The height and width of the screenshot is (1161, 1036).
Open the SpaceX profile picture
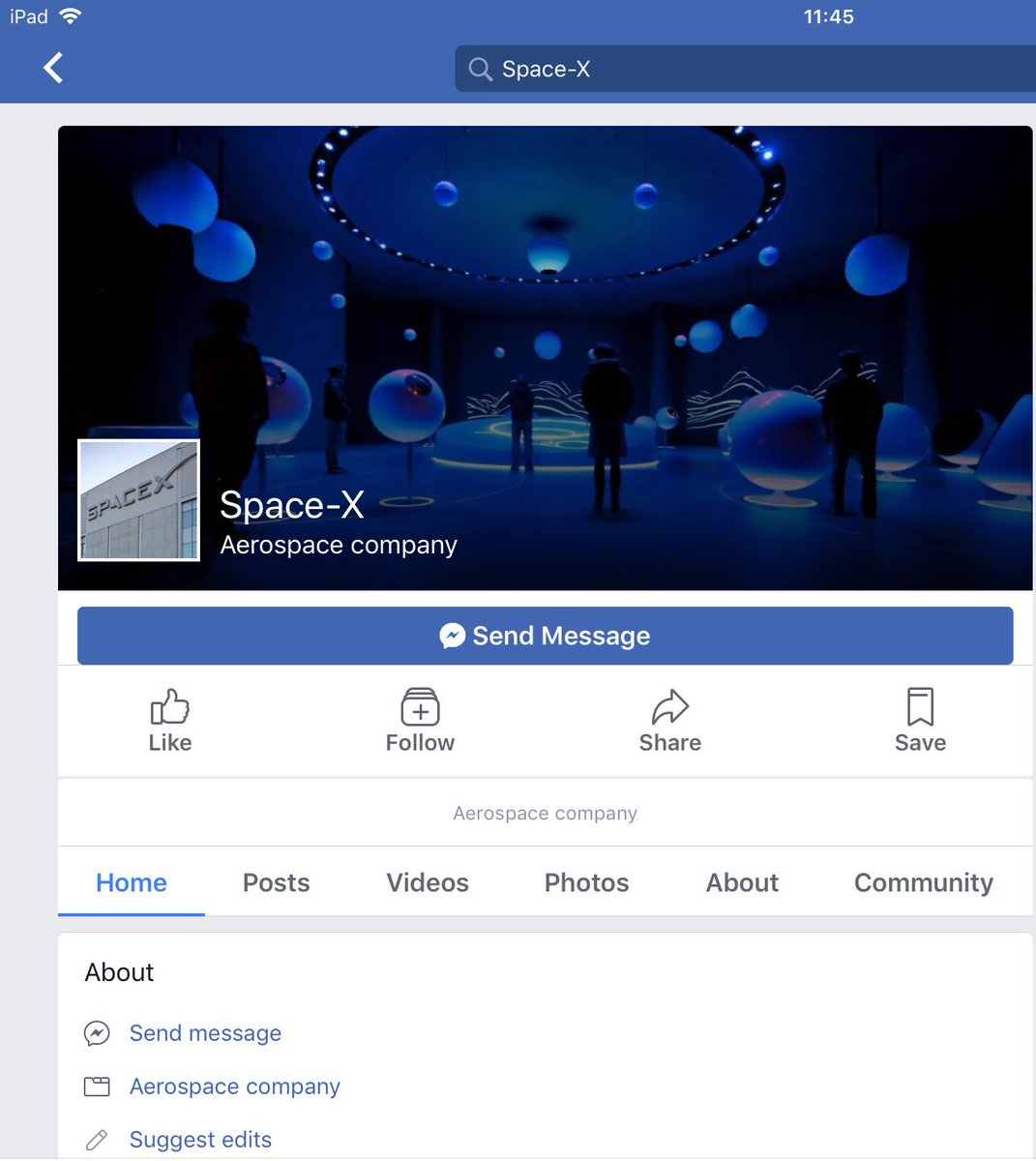pyautogui.click(x=138, y=500)
